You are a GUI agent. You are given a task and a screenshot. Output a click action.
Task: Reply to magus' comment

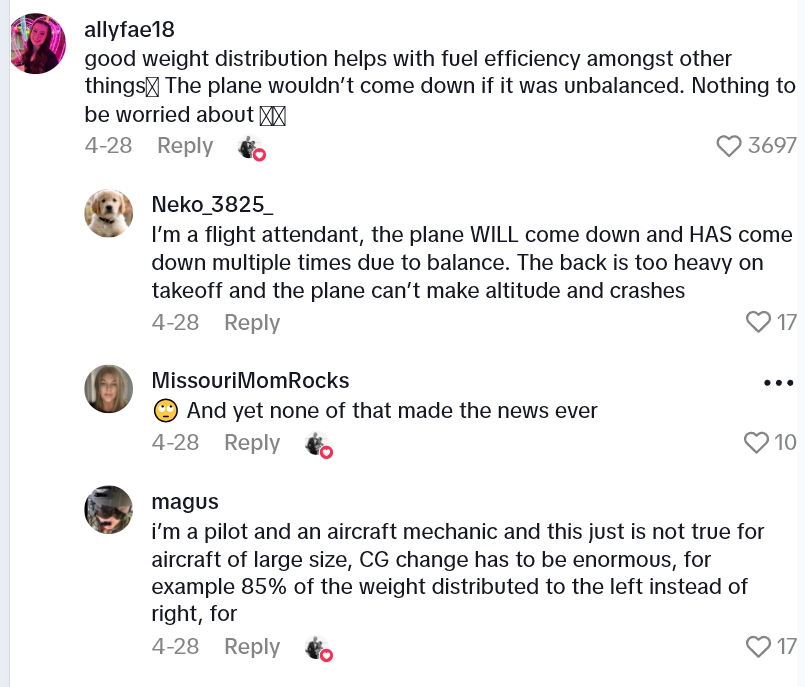click(x=252, y=647)
